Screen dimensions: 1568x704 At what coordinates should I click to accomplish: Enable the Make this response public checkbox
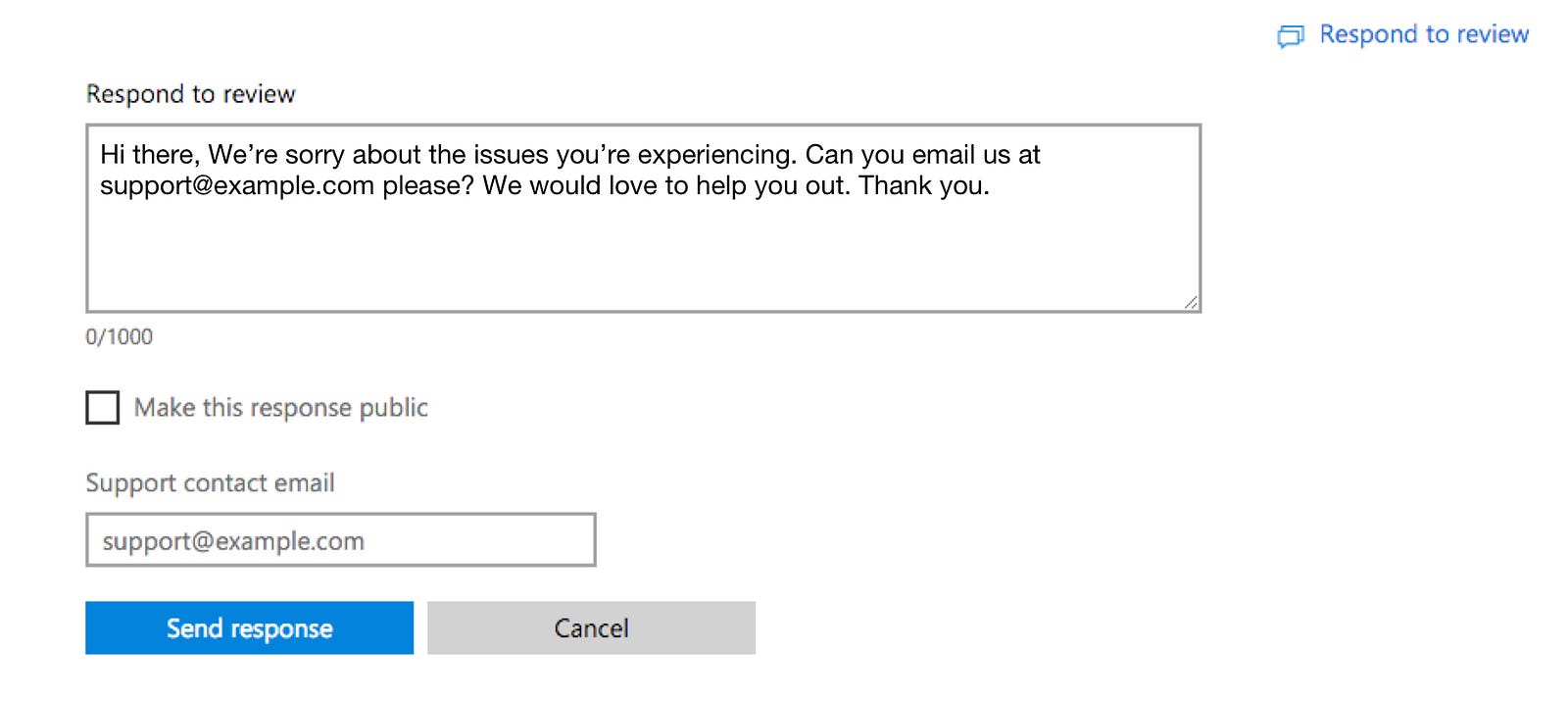click(103, 407)
